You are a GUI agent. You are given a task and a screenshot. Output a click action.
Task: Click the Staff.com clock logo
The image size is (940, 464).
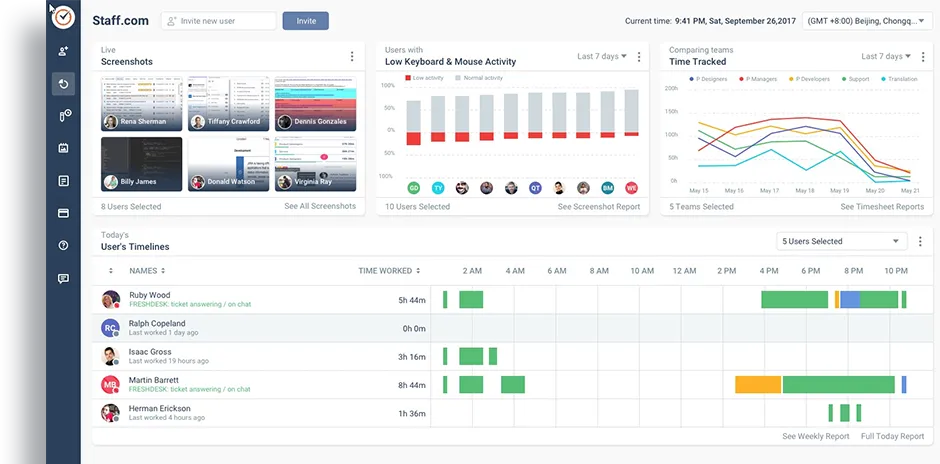coord(63,18)
